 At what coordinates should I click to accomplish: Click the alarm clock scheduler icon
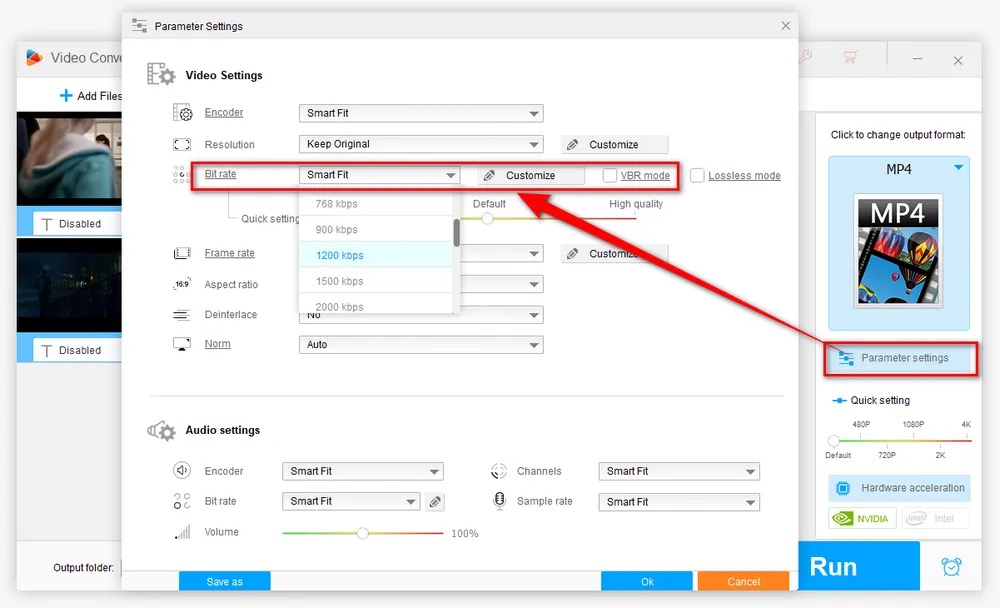tap(951, 567)
